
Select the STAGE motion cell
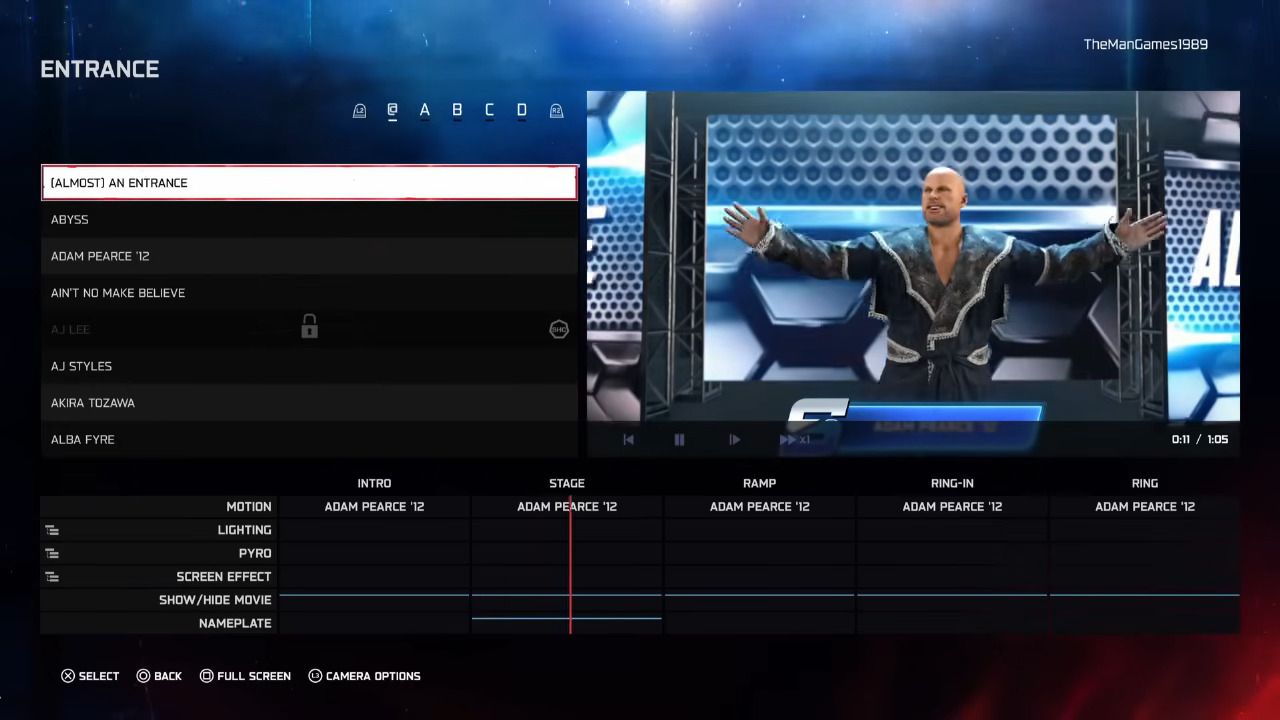(567, 507)
